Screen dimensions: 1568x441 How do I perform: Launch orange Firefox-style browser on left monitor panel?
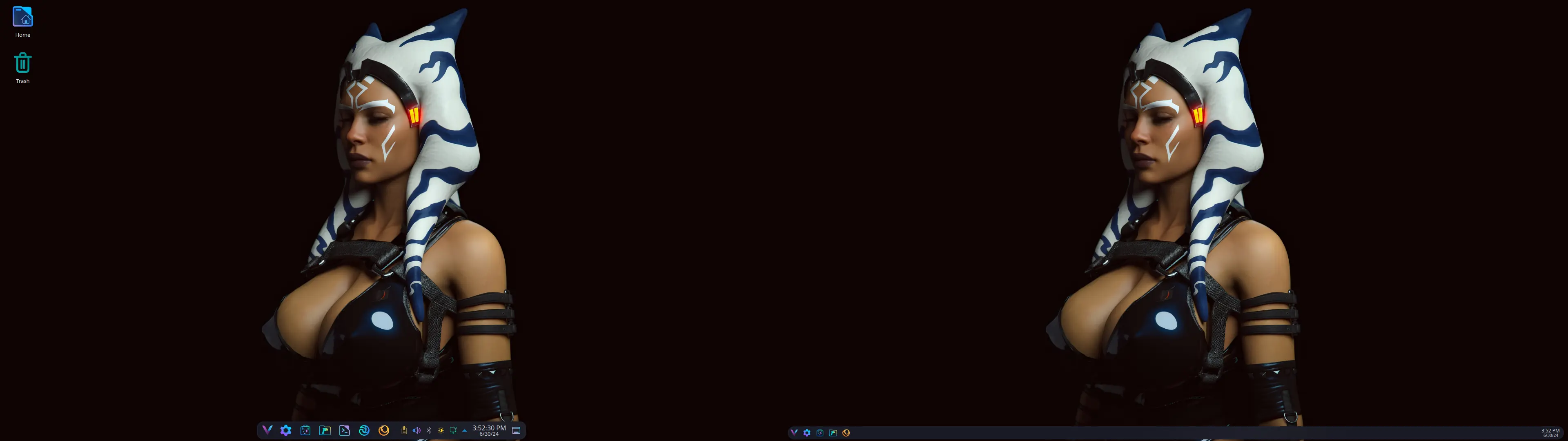pyautogui.click(x=383, y=430)
